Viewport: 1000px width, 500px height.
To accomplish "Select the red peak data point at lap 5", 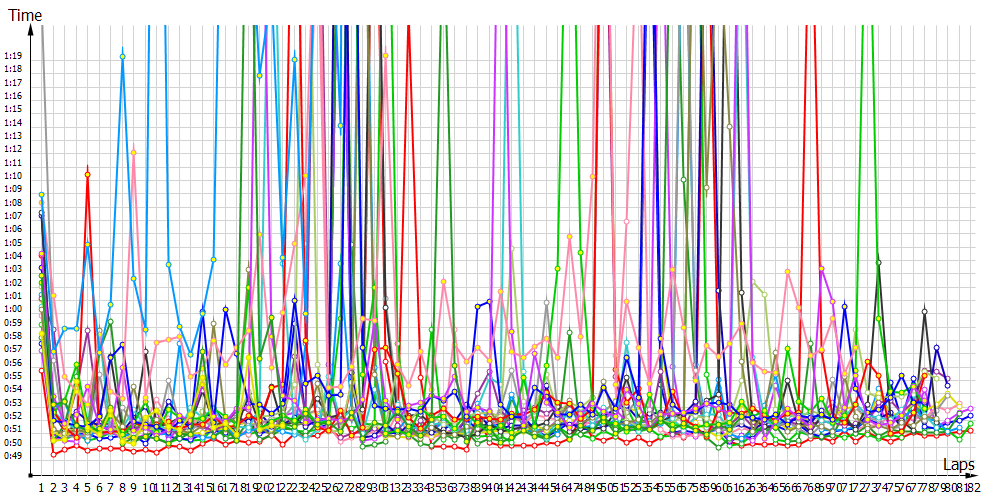I will click(x=88, y=175).
